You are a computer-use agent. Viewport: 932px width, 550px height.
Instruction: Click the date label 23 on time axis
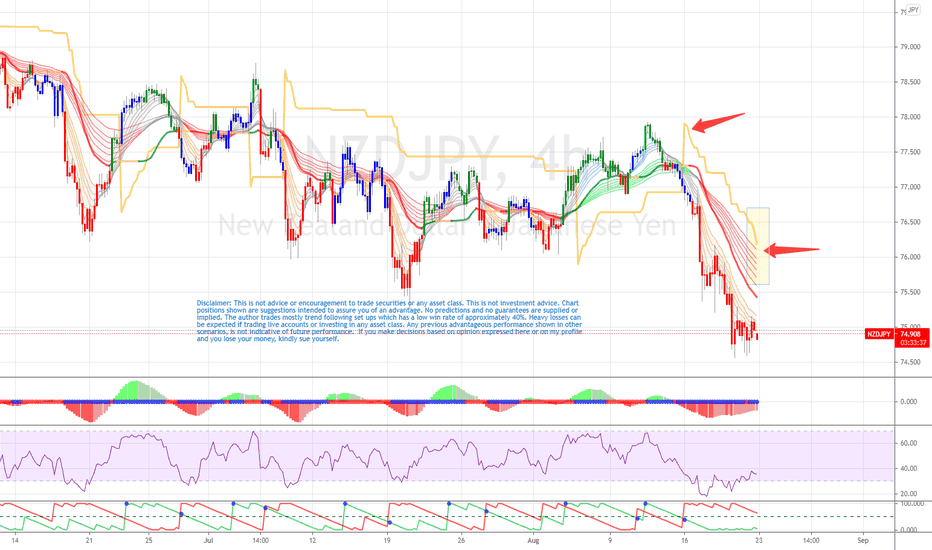point(759,540)
